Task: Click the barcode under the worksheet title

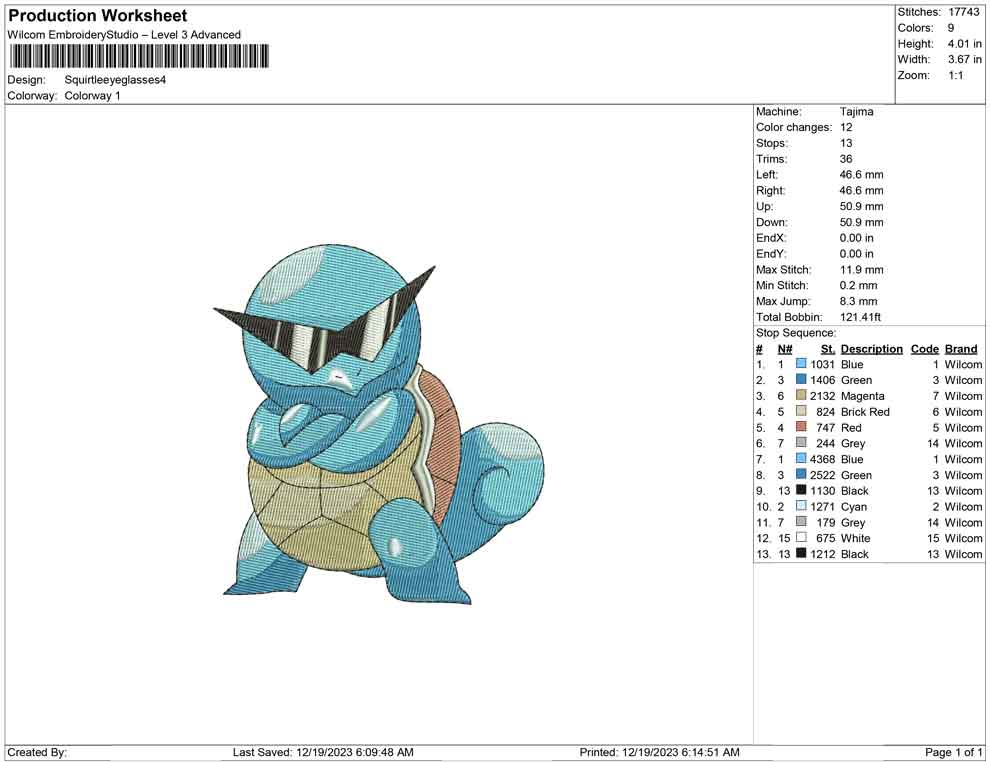Action: tap(138, 56)
